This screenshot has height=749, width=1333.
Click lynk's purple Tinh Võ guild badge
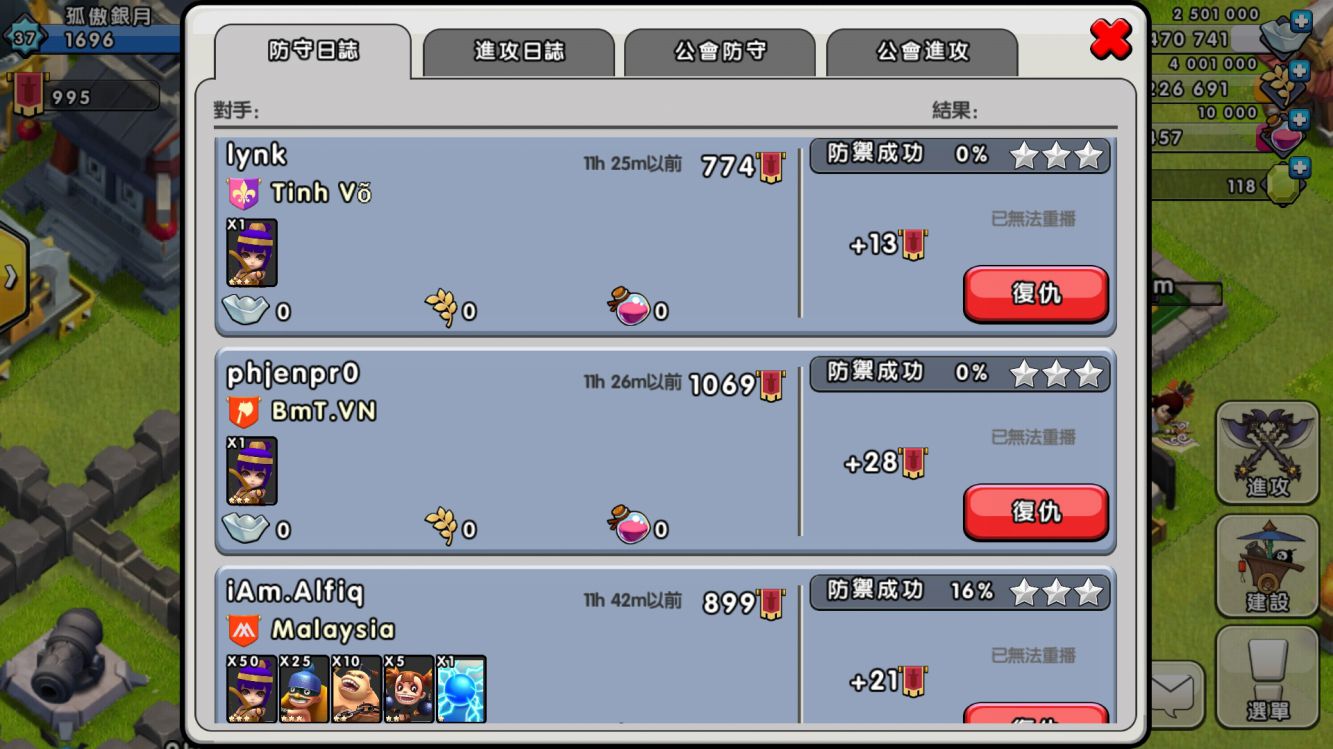coord(244,193)
